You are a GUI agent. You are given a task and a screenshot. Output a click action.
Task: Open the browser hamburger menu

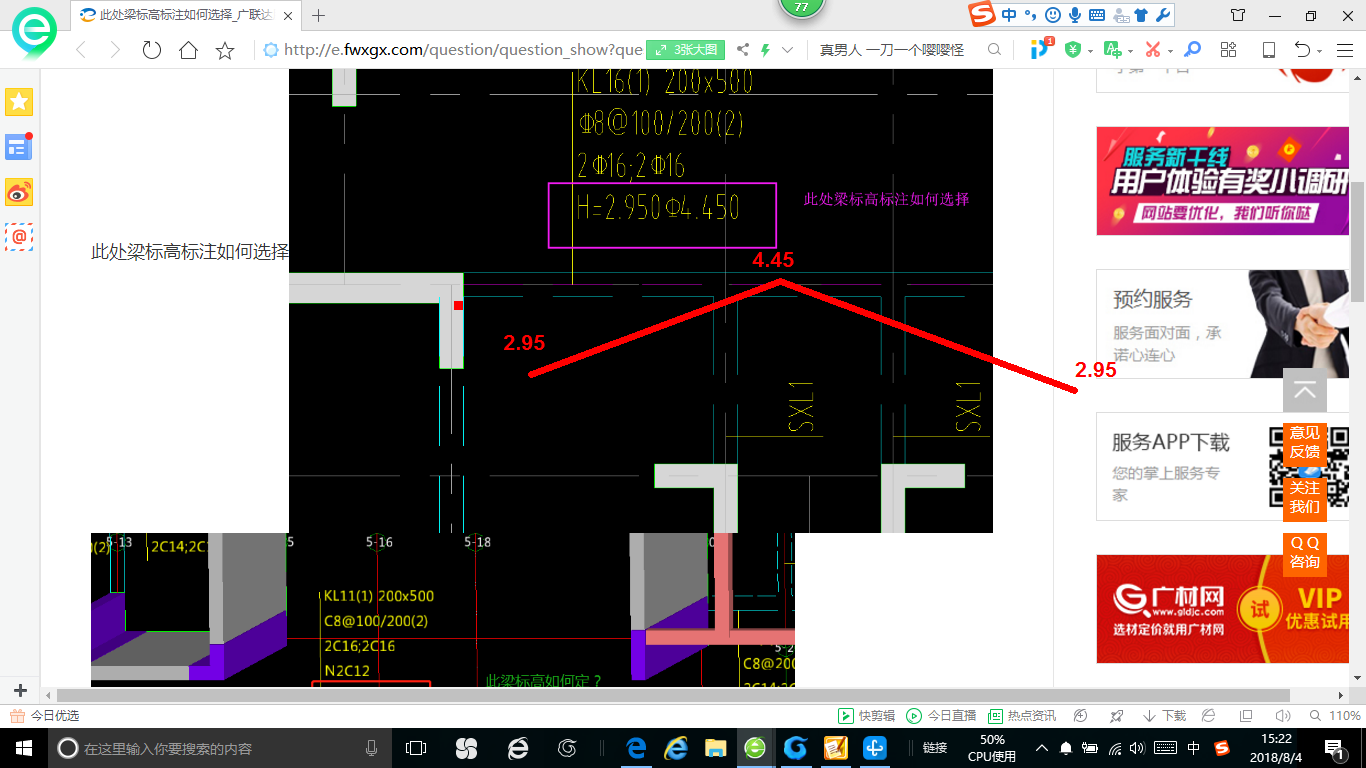click(x=1344, y=50)
